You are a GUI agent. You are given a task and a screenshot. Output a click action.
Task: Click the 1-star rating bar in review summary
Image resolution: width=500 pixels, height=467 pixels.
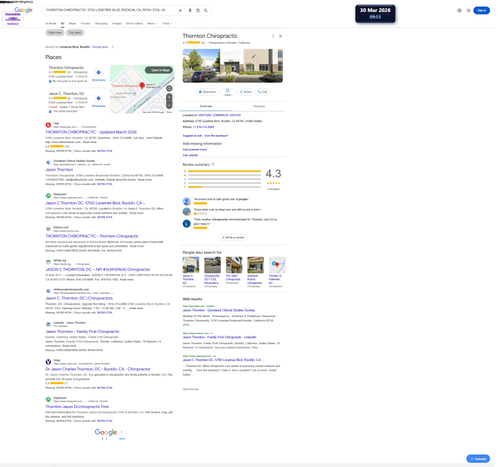tap(224, 187)
